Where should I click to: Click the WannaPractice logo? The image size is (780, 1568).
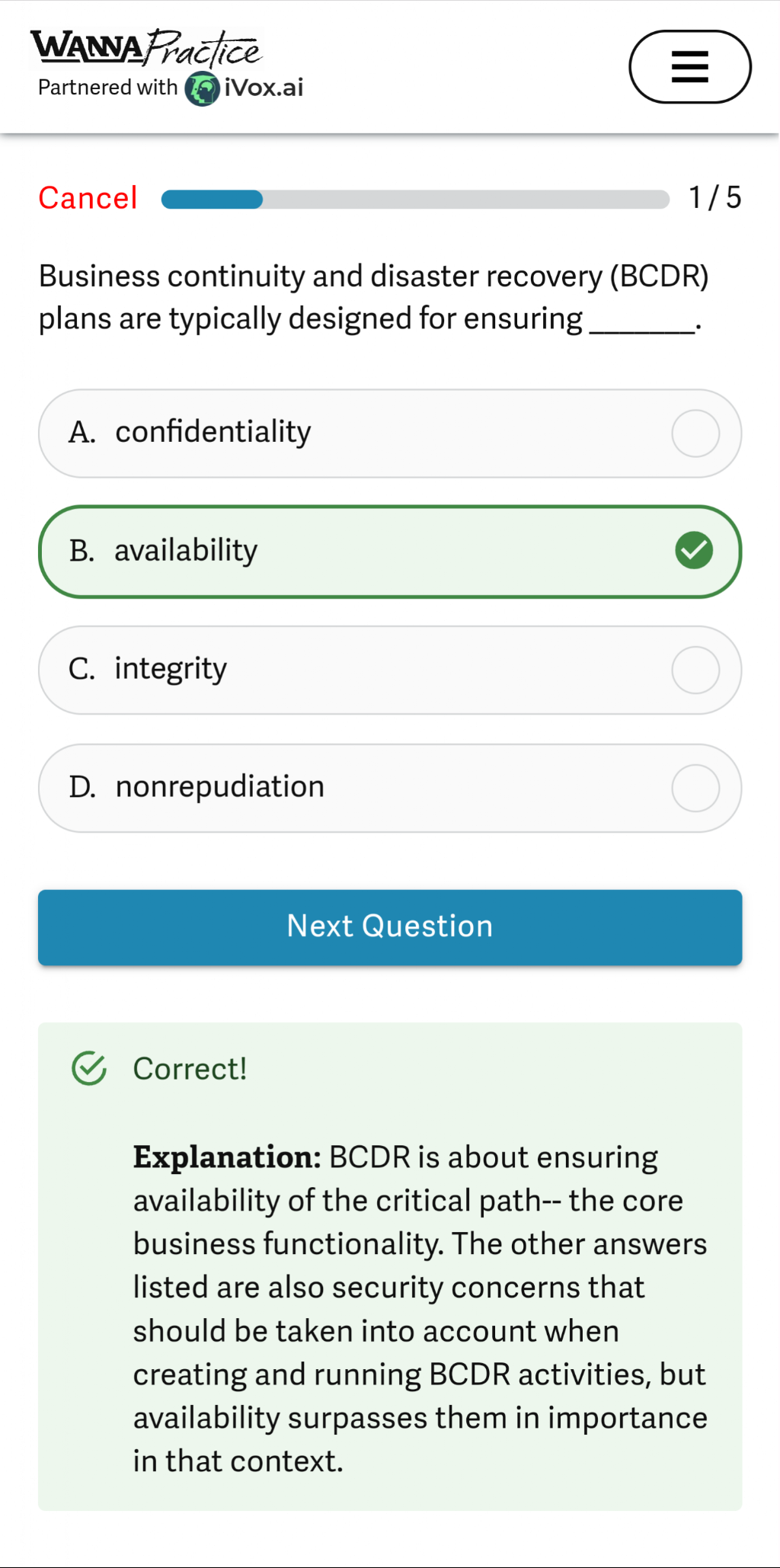click(145, 47)
